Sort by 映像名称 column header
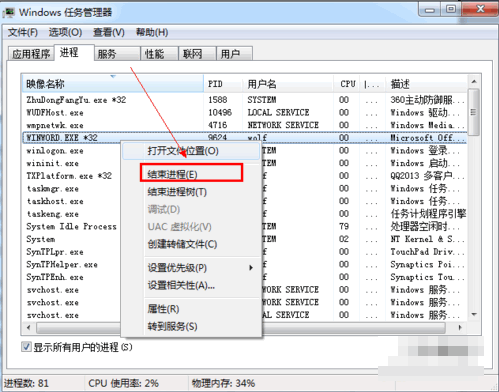This screenshot has width=499, height=392. pos(113,84)
